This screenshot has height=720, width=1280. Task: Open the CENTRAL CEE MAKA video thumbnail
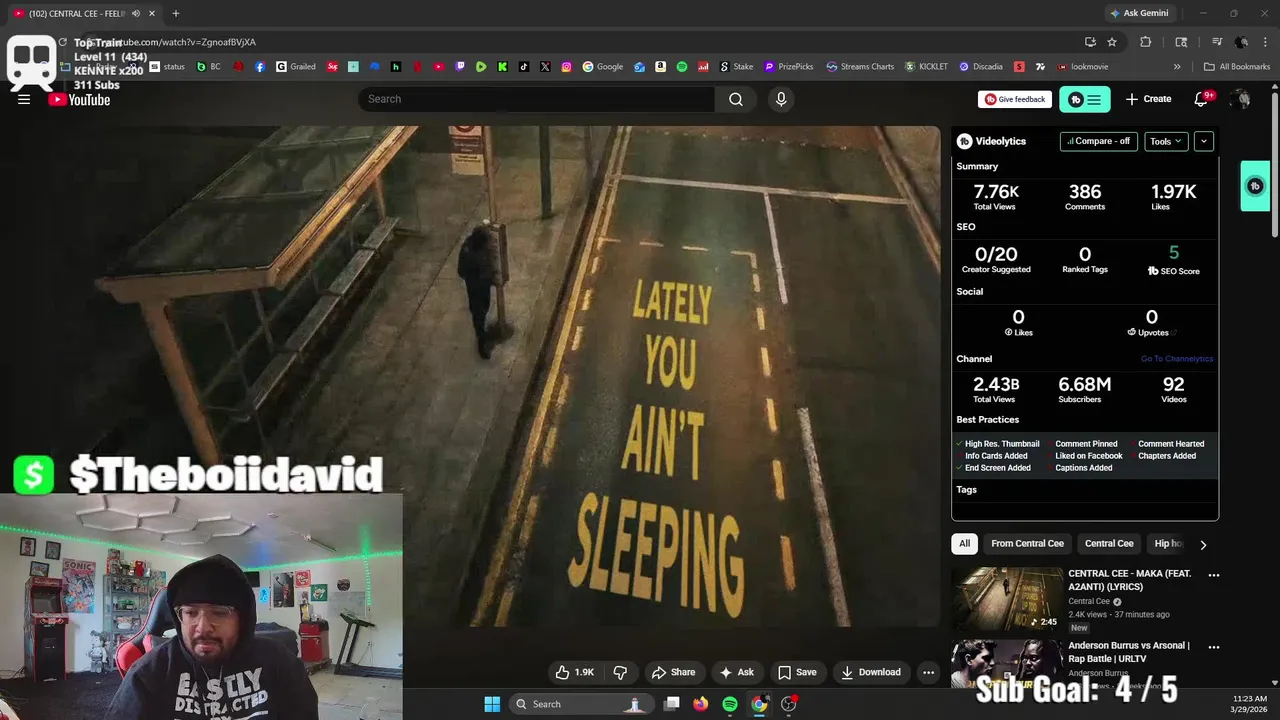(x=1007, y=598)
